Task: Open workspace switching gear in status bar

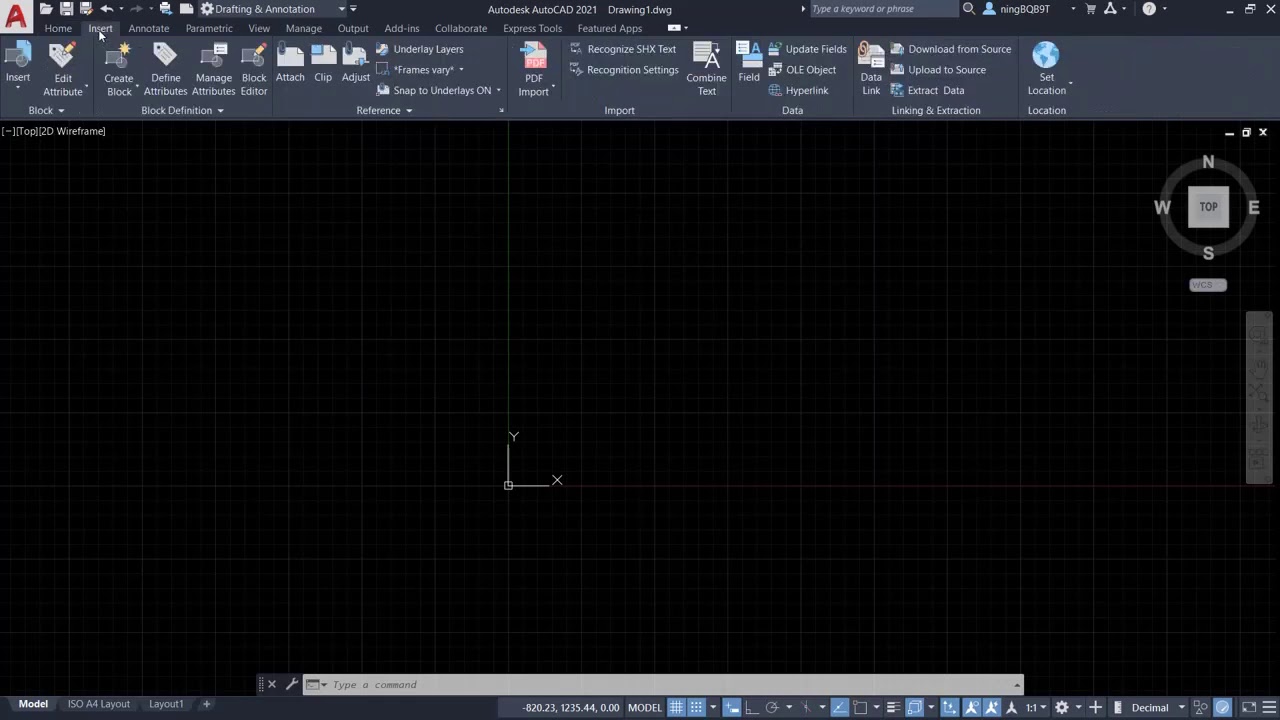Action: (1062, 707)
